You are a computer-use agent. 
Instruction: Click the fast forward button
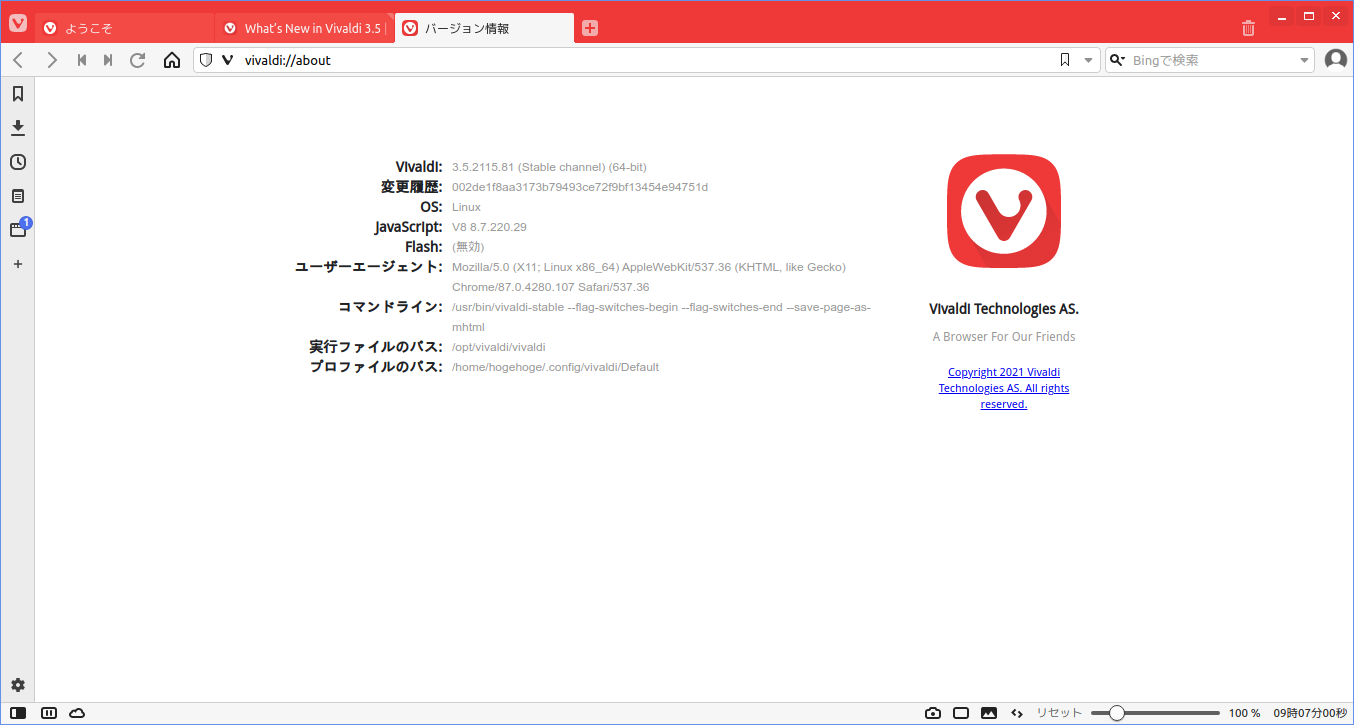pos(108,60)
